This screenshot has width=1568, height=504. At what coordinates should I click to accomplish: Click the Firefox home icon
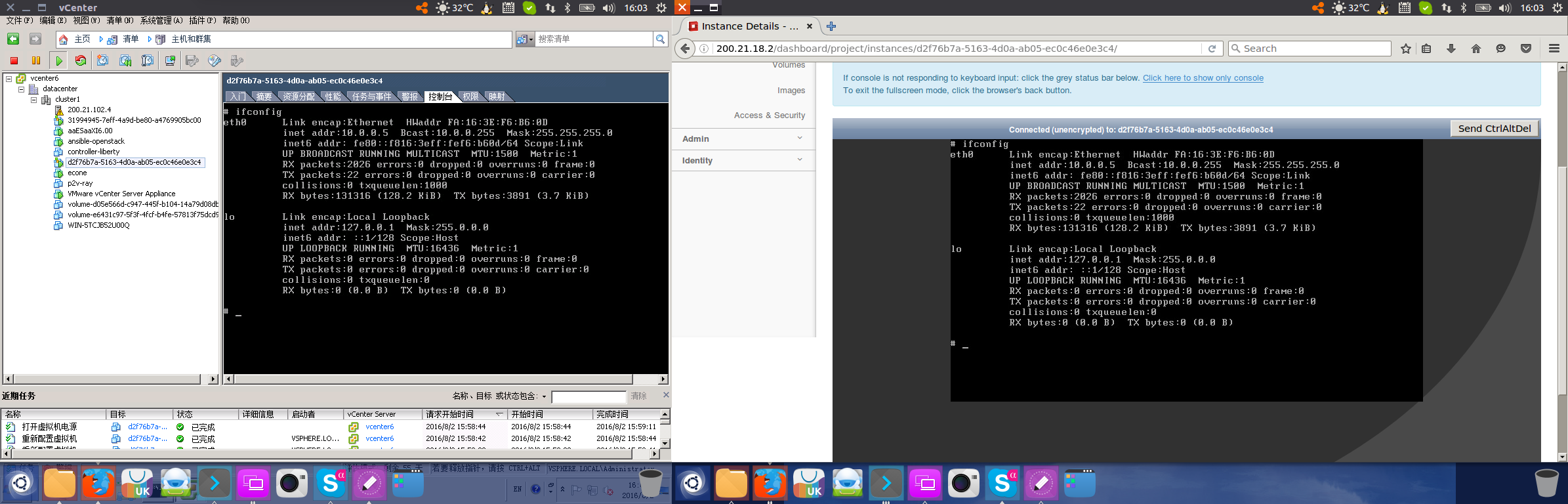1476,49
